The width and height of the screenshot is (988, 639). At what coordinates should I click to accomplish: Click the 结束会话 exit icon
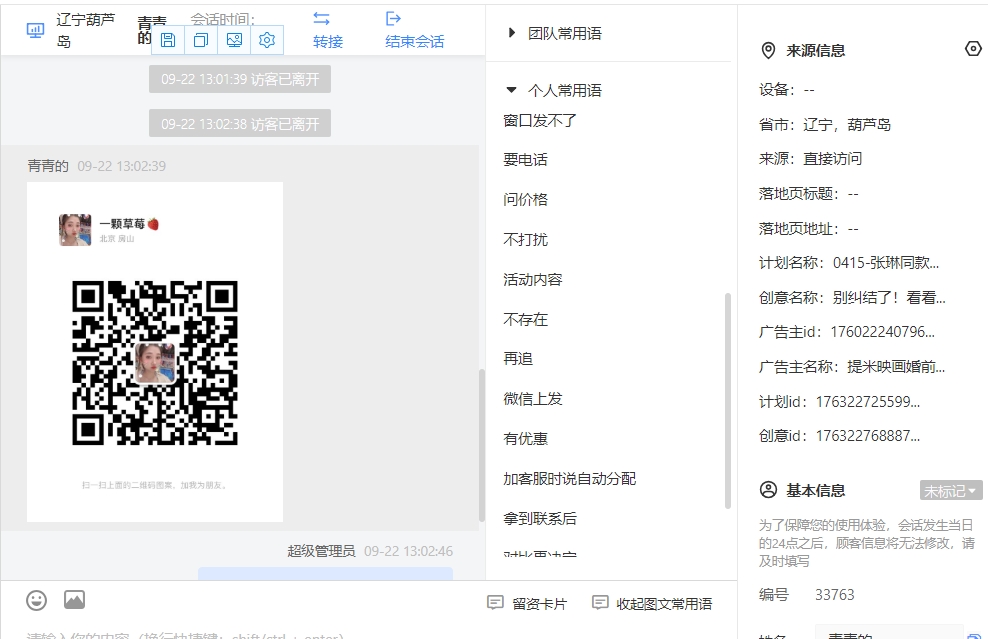393,19
